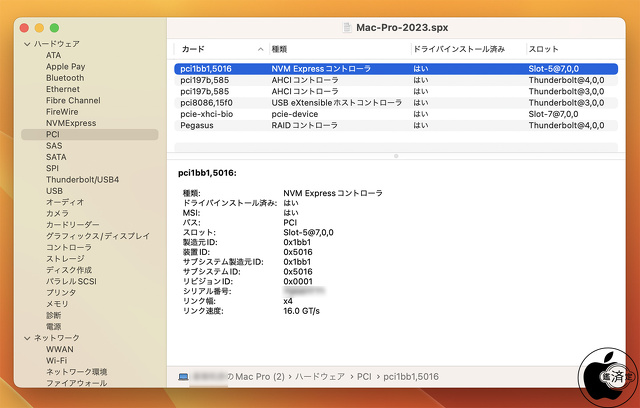Open the Bluetooth hardware item
The height and width of the screenshot is (408, 640).
(65, 78)
